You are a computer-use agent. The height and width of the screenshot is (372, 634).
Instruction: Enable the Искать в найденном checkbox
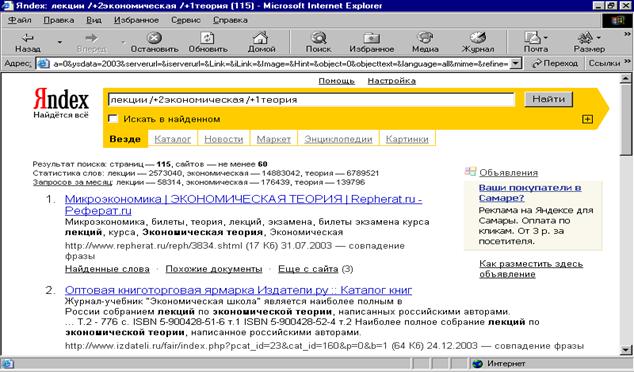pyautogui.click(x=113, y=119)
